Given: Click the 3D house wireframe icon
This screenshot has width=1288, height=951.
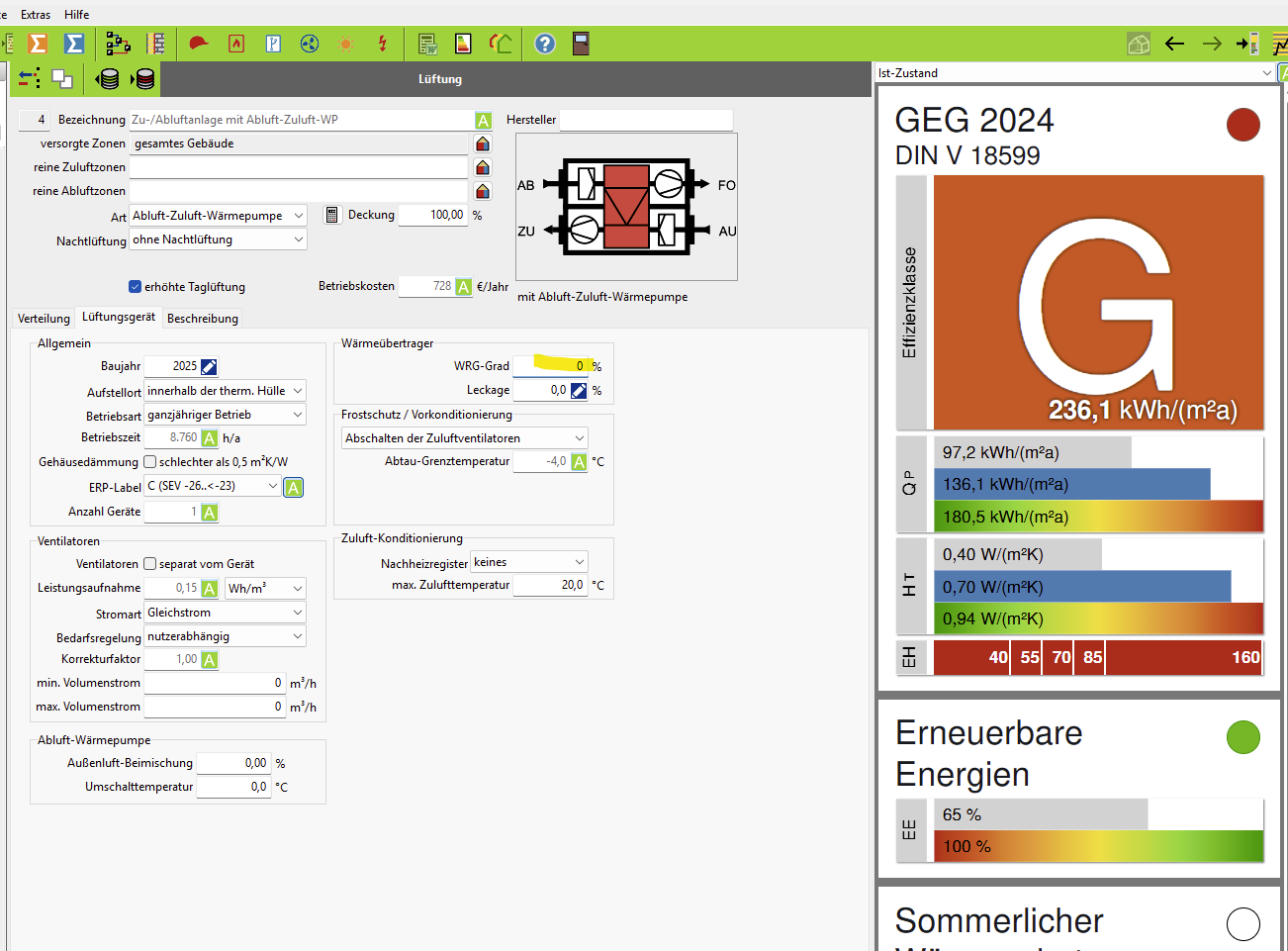Looking at the screenshot, I should [x=1139, y=44].
